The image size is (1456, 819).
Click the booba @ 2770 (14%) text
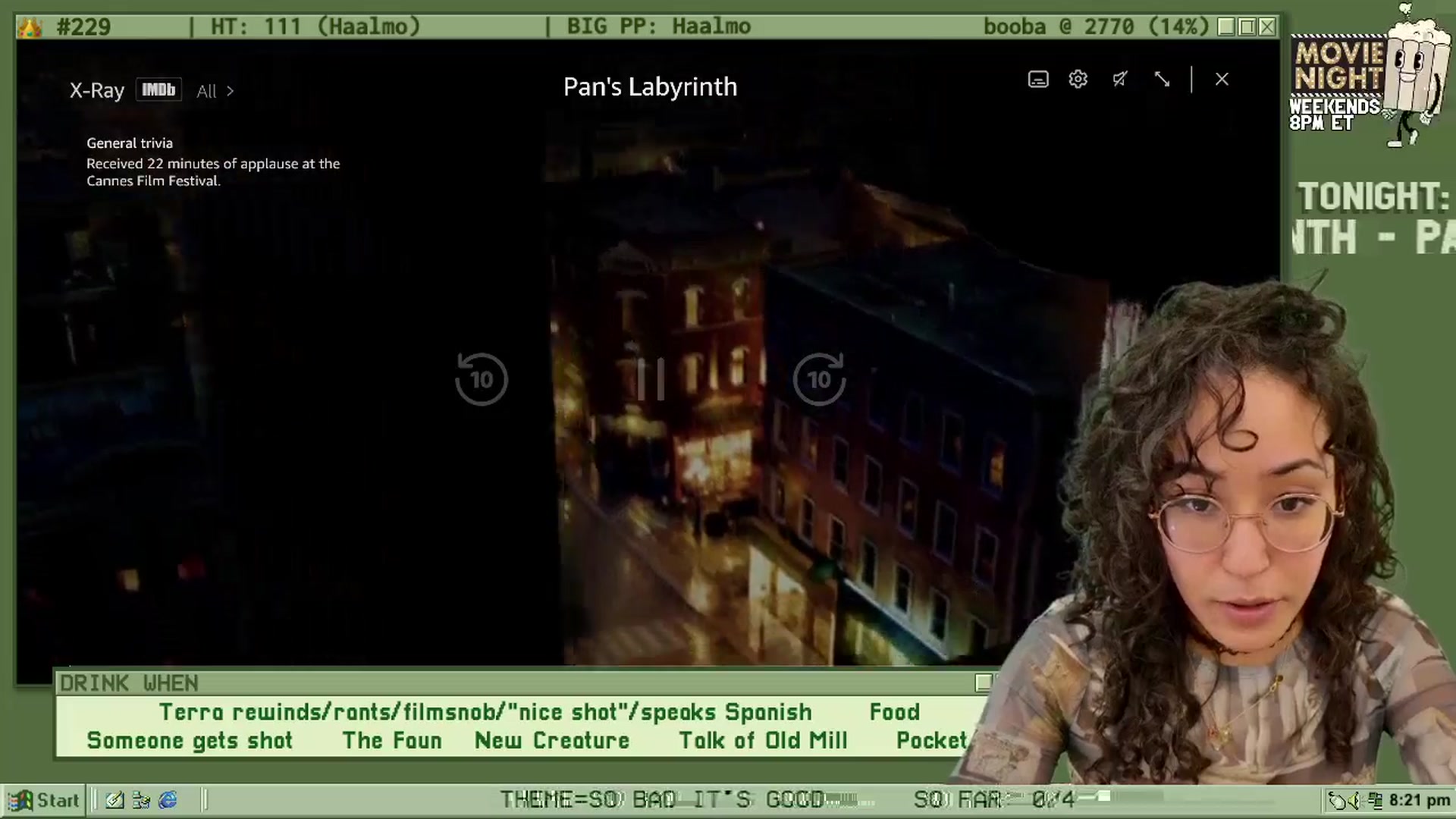point(1096,27)
